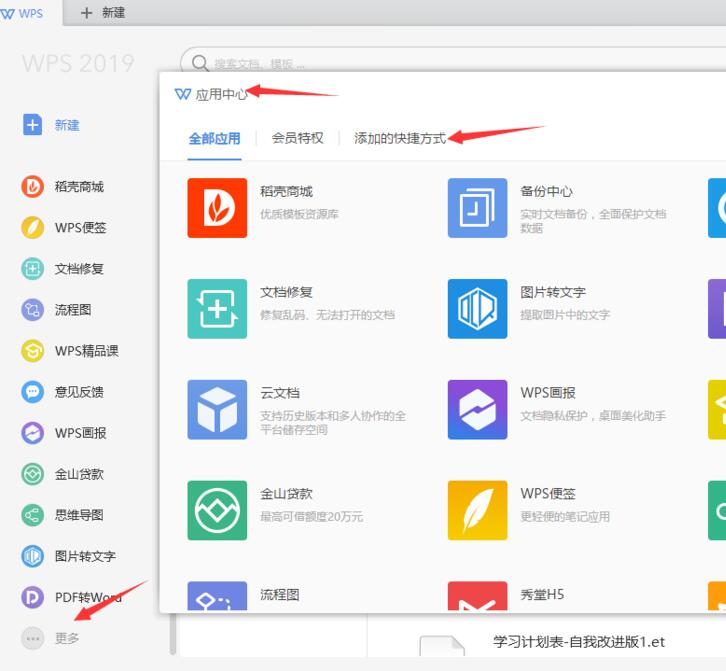Click the 备份中心 title text
This screenshot has width=726, height=671.
click(x=546, y=191)
